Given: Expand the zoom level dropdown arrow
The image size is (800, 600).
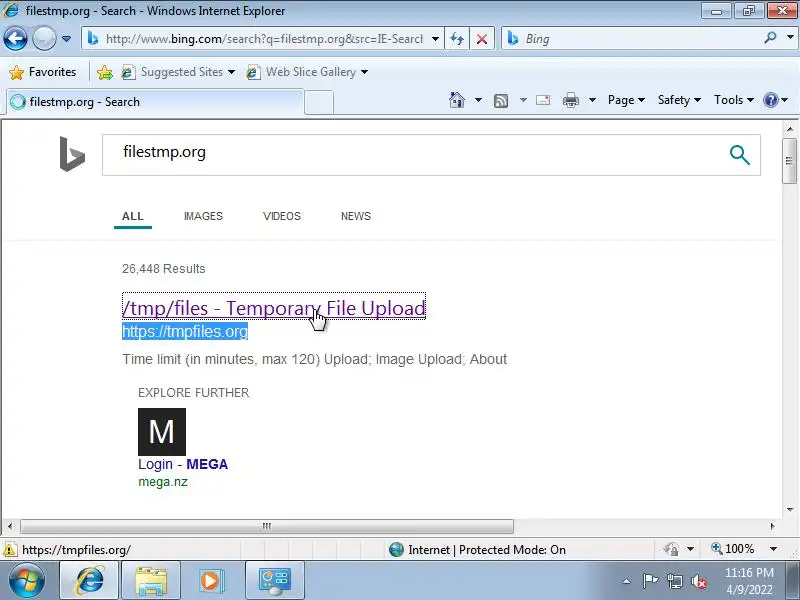Looking at the screenshot, I should pyautogui.click(x=773, y=549).
